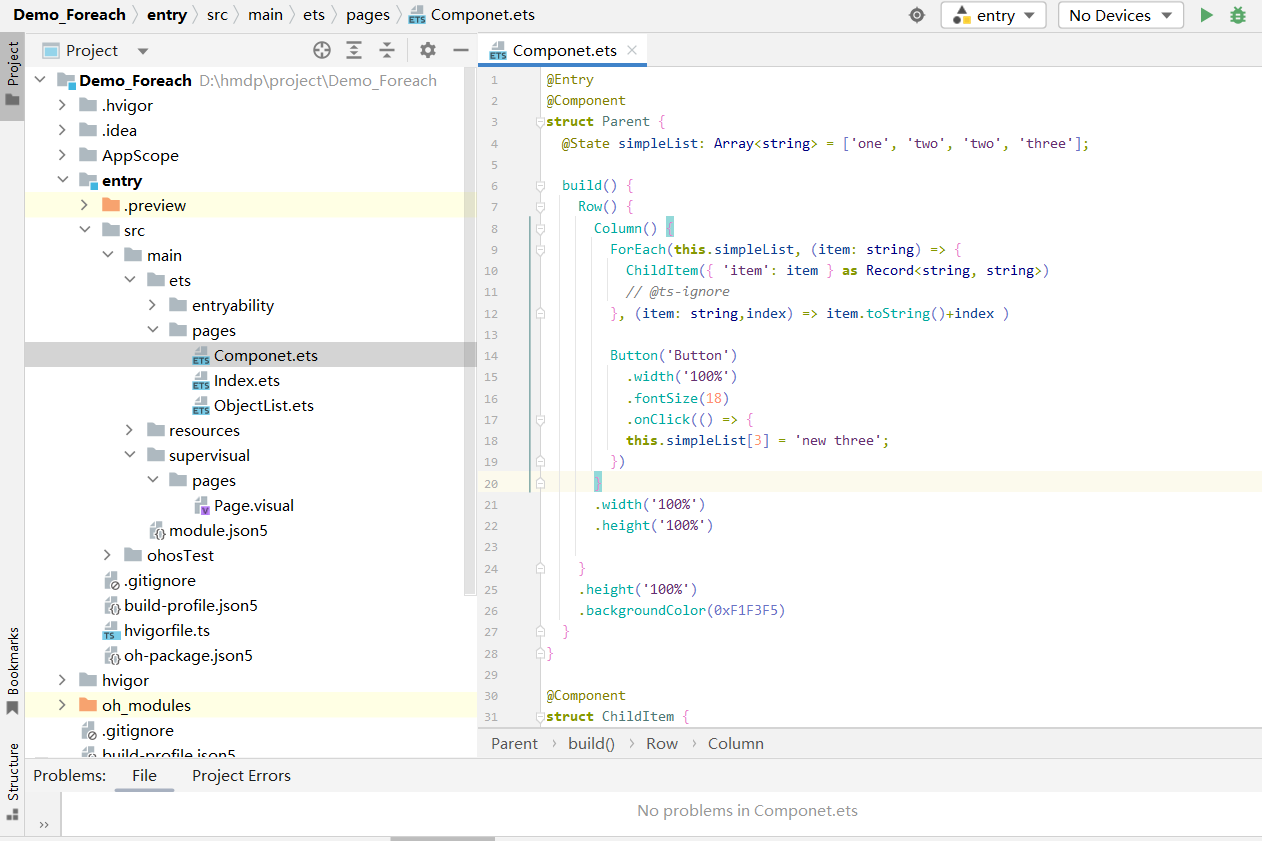Click the Page.visual file icon
The image size is (1262, 841).
pyautogui.click(x=201, y=506)
